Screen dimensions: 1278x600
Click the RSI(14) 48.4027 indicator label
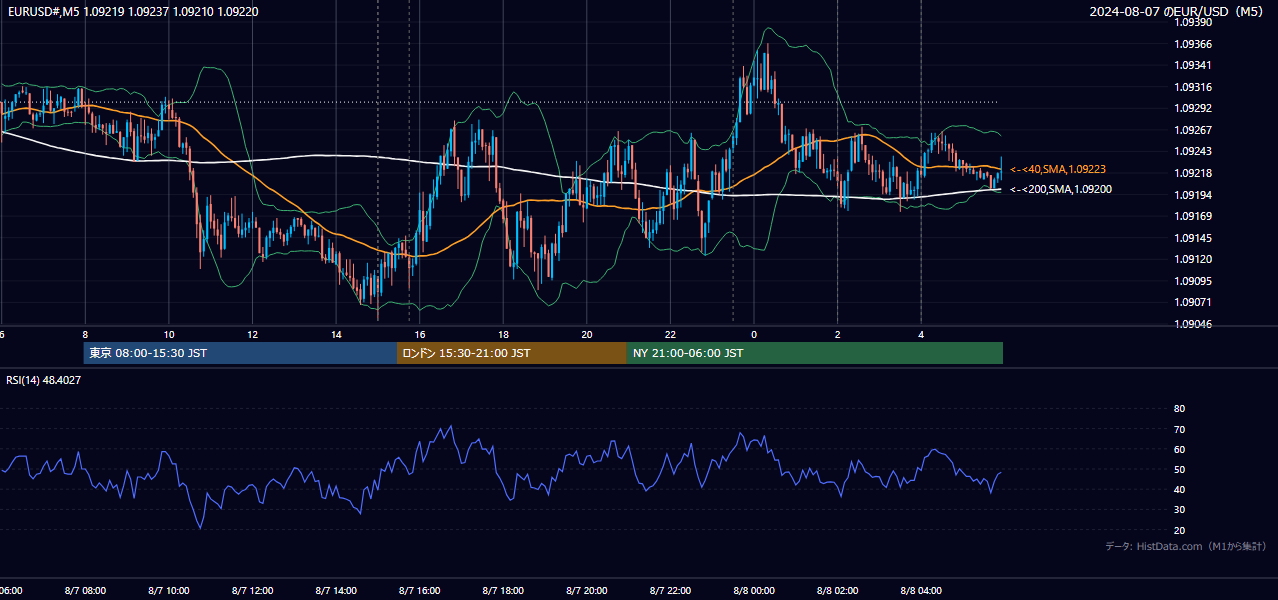pyautogui.click(x=44, y=380)
